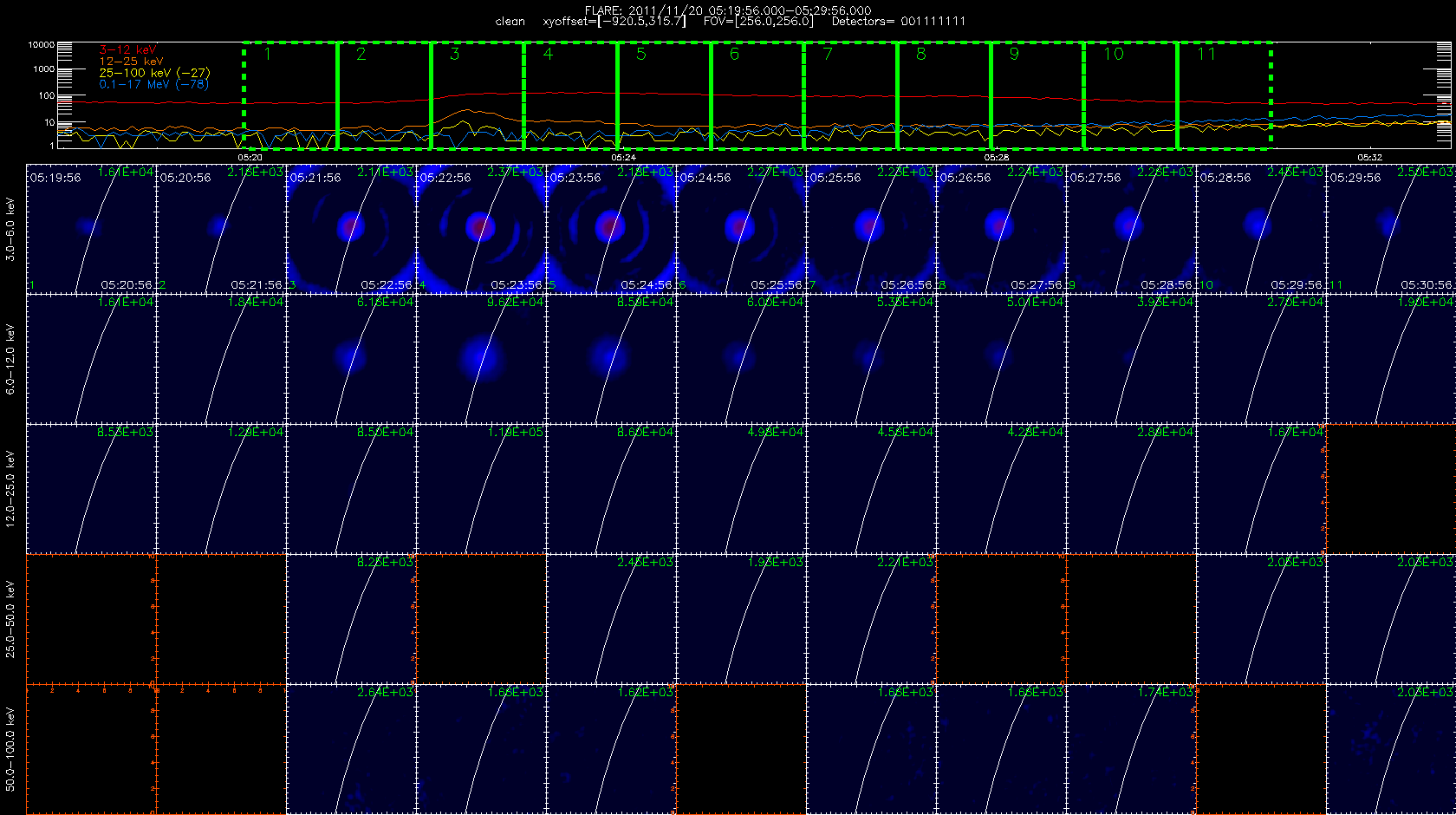Select interval 8 in the lightcurve plot
This screenshot has width=1456, height=815.
tap(944, 95)
